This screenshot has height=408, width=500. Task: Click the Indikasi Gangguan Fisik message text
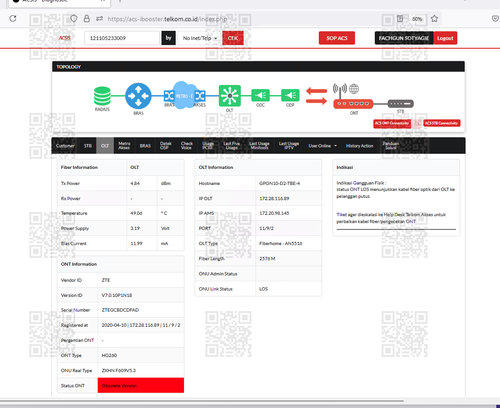pyautogui.click(x=395, y=189)
